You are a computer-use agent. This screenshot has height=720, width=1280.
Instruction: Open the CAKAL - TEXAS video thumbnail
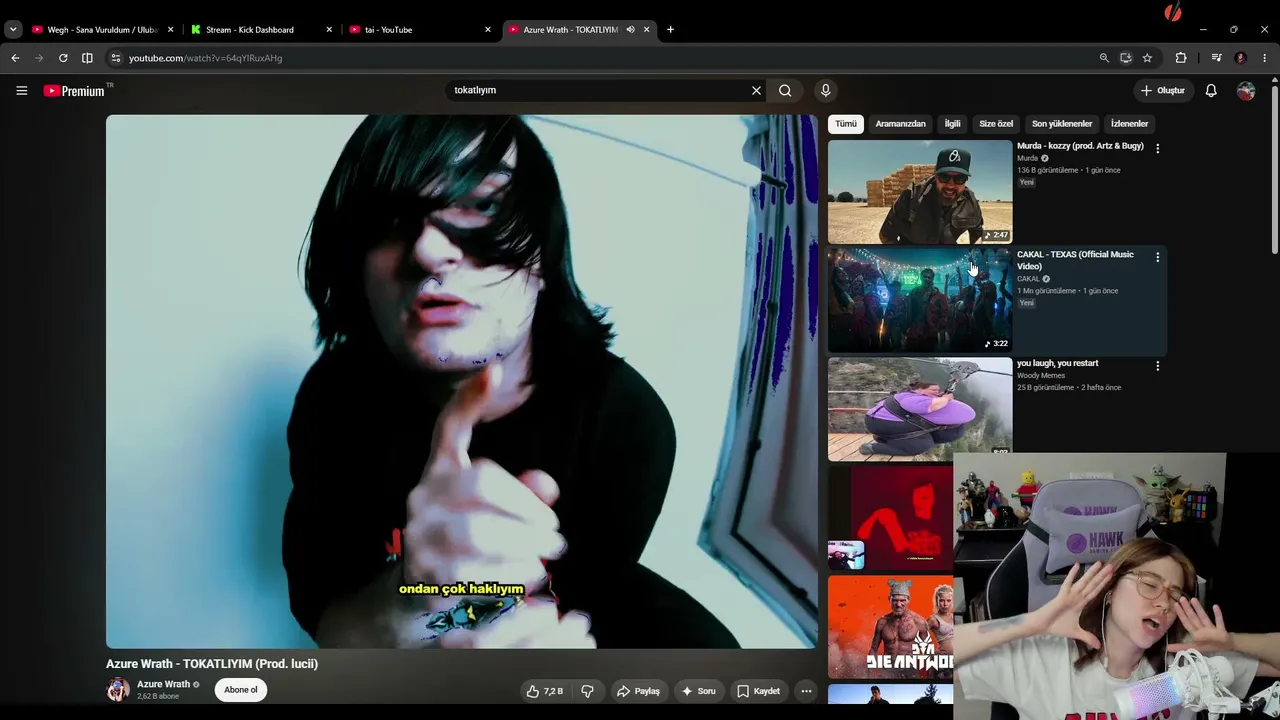tap(920, 300)
